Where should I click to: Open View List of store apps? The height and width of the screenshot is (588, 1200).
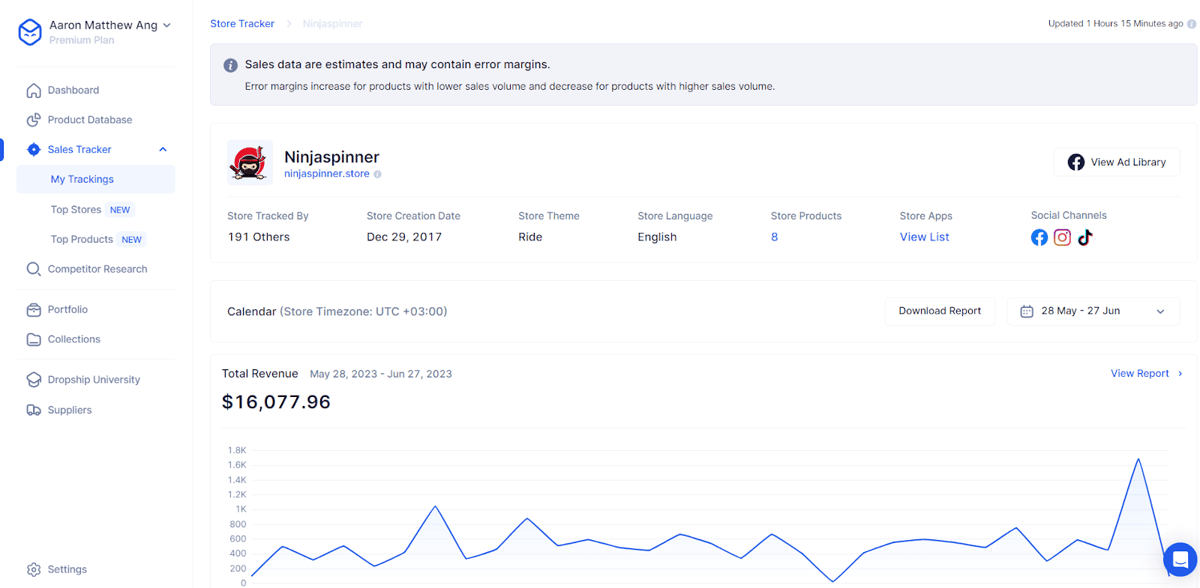click(924, 237)
